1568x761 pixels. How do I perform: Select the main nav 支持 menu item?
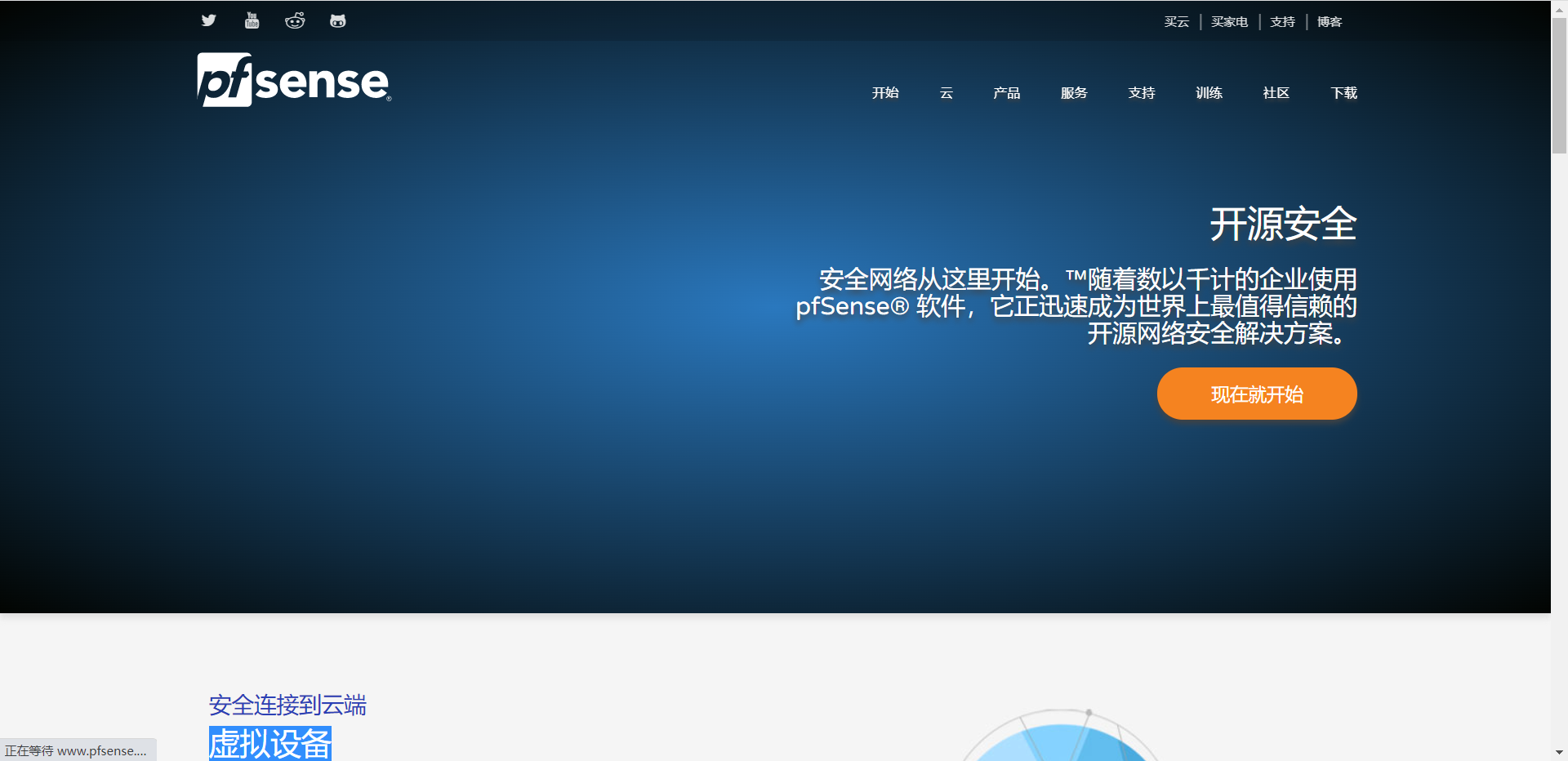tap(1142, 93)
